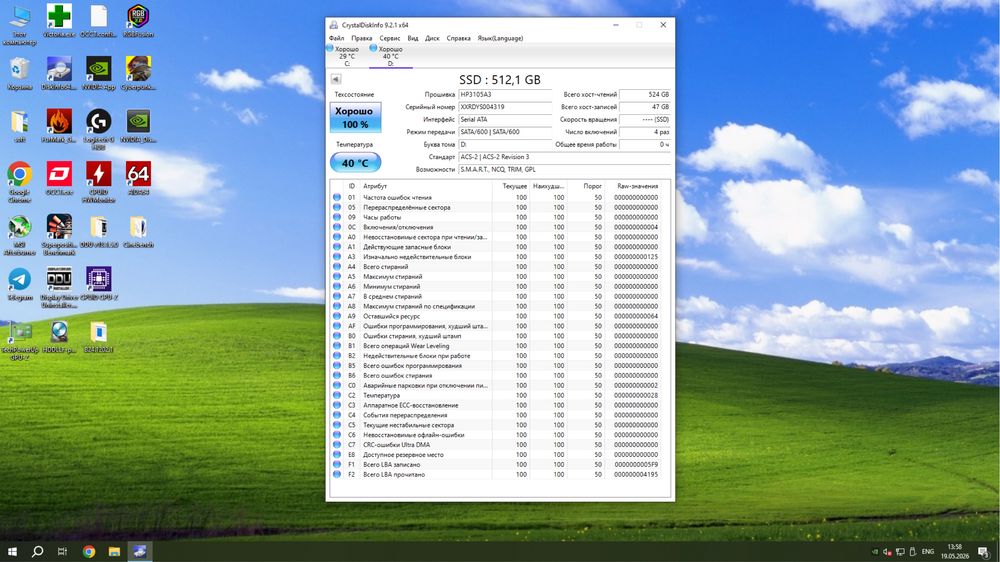Open the DDU v18 folder on the desktop
The width and height of the screenshot is (1000, 562).
click(98, 231)
